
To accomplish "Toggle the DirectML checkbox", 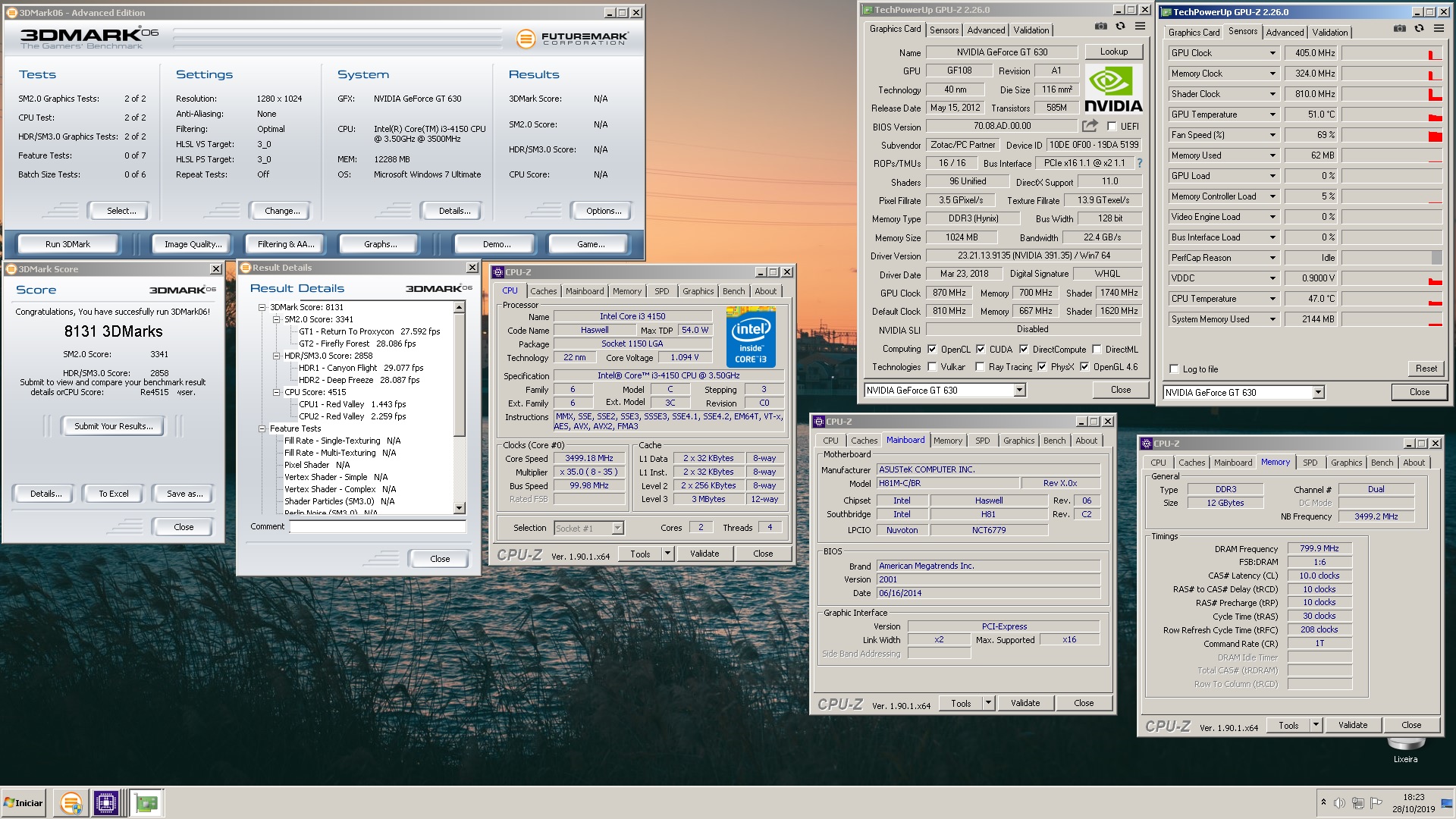I will pyautogui.click(x=1097, y=350).
